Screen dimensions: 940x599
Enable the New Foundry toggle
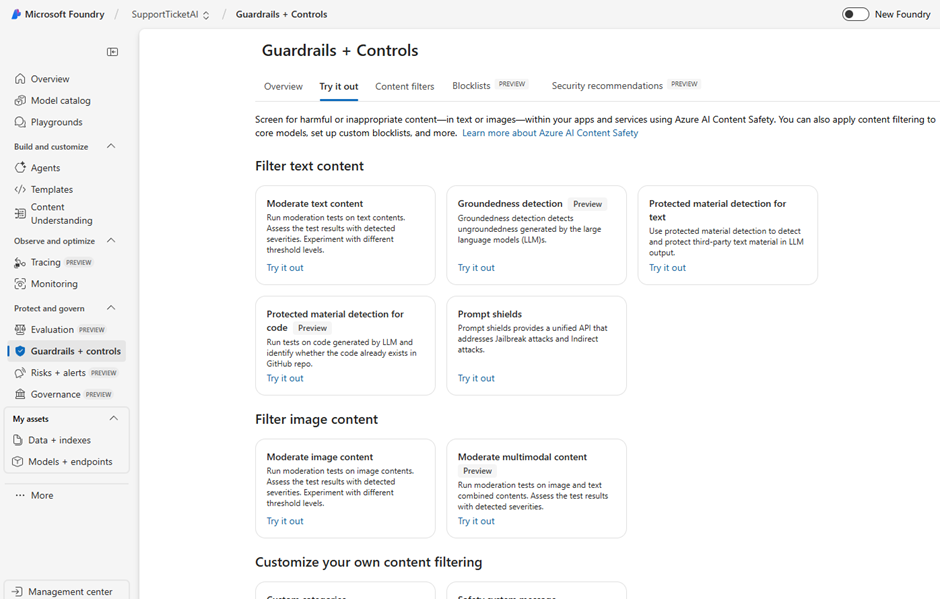tap(855, 14)
